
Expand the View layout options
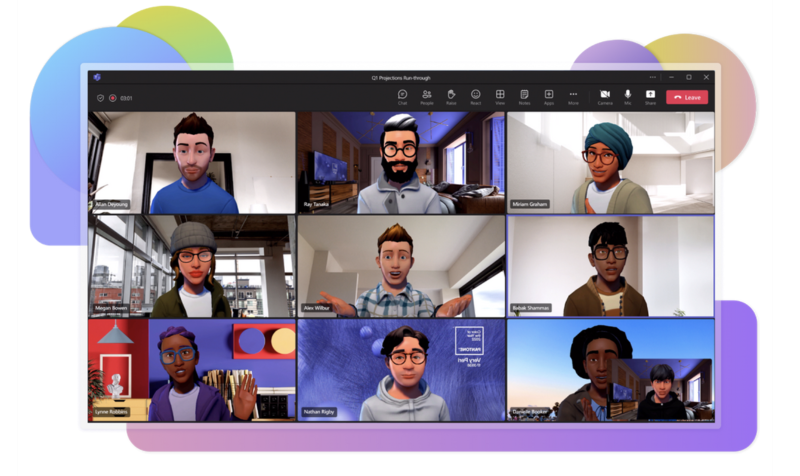pyautogui.click(x=500, y=96)
